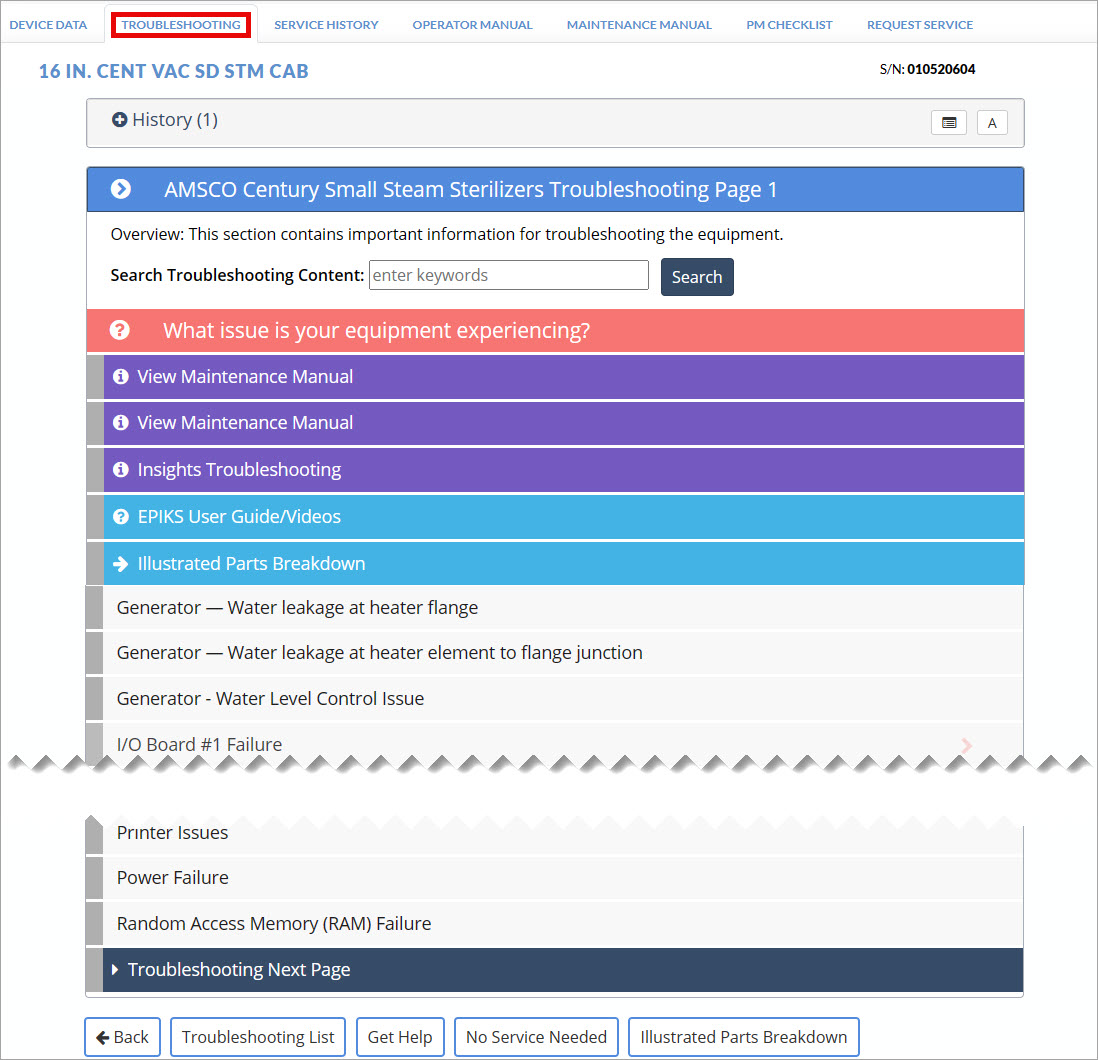Click the No Service Needed button
The width and height of the screenshot is (1098, 1060).
coord(536,1037)
